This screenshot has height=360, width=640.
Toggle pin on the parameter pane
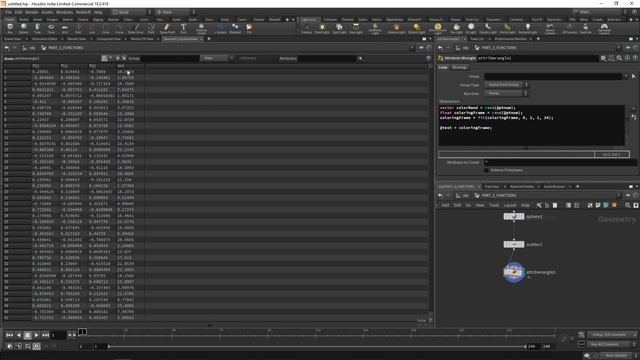pos(628,48)
